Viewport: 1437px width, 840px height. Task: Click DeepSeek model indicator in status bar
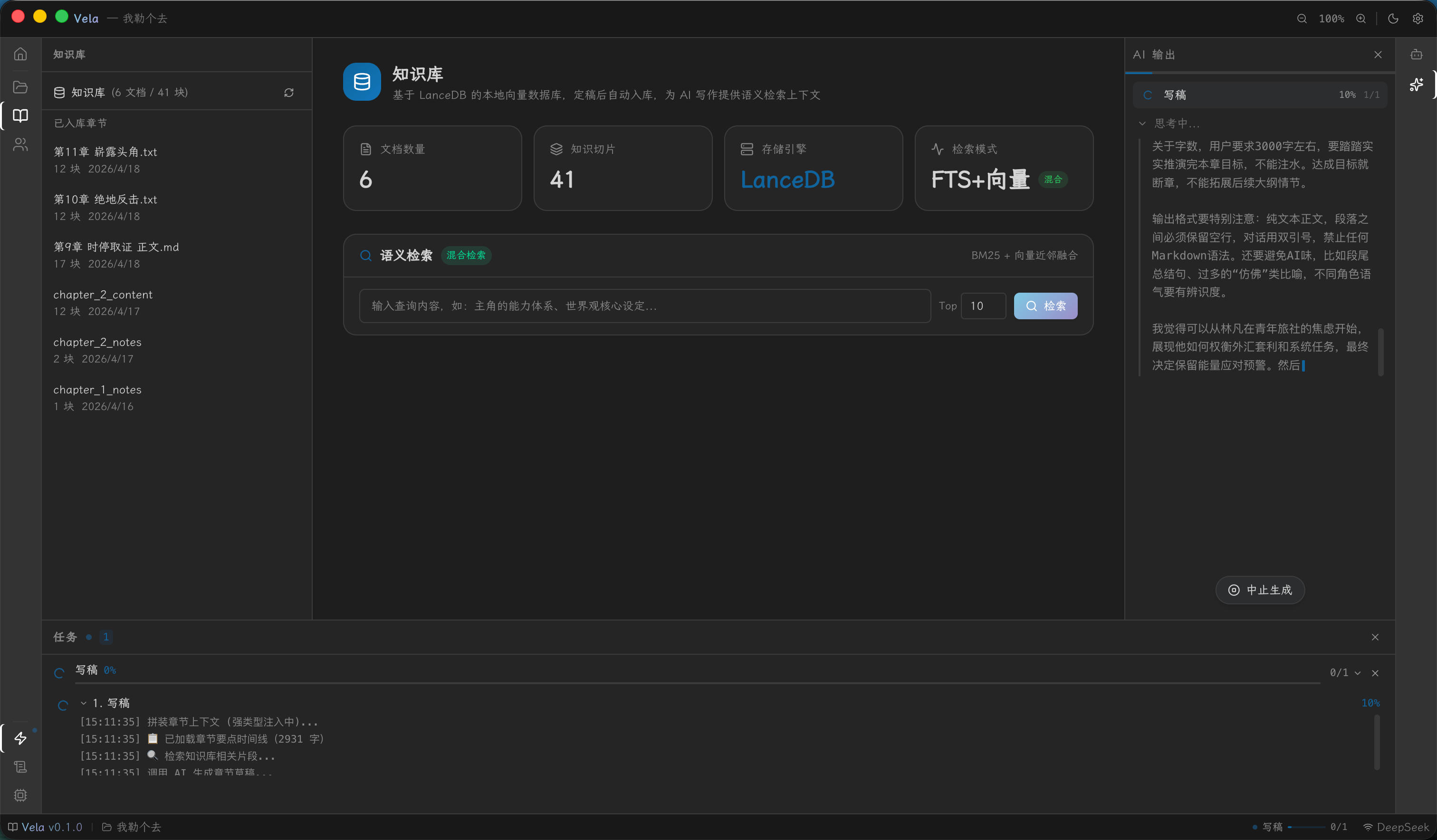1398,827
